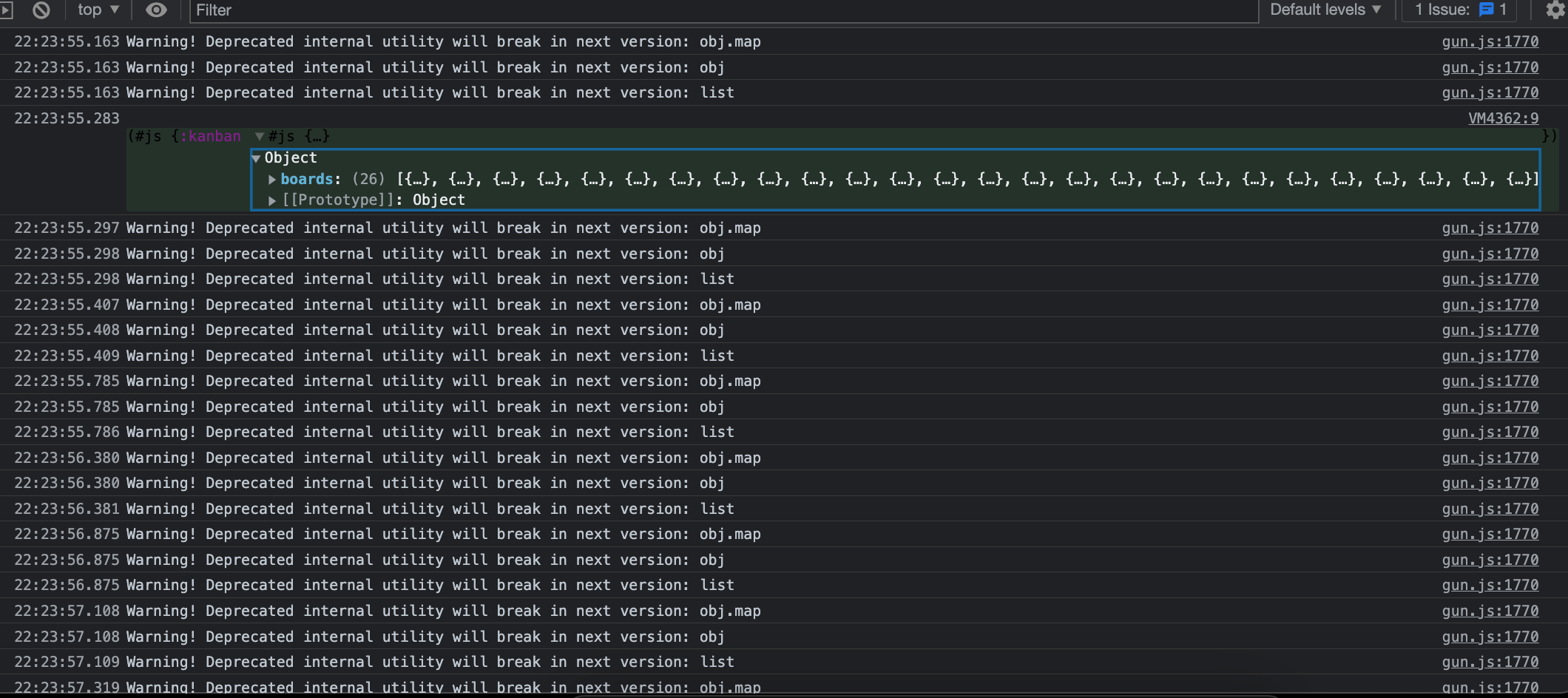Select the 22:23:55.283 logged object row
The image size is (1568, 698).
tap(67, 118)
